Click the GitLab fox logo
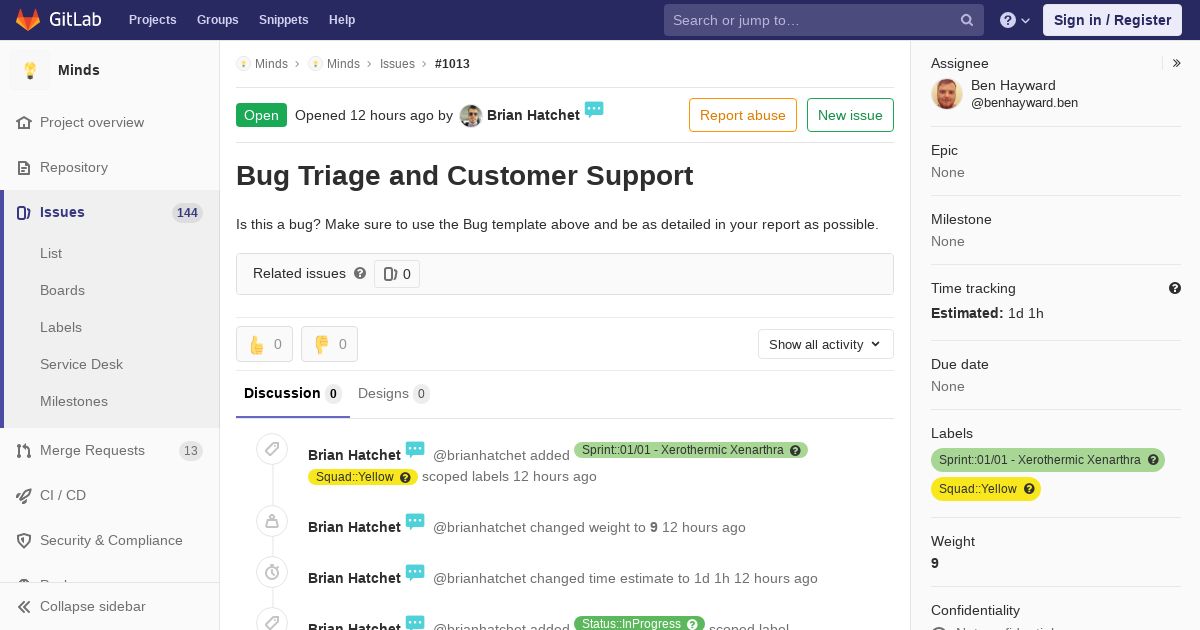1200x630 pixels. pyautogui.click(x=29, y=19)
